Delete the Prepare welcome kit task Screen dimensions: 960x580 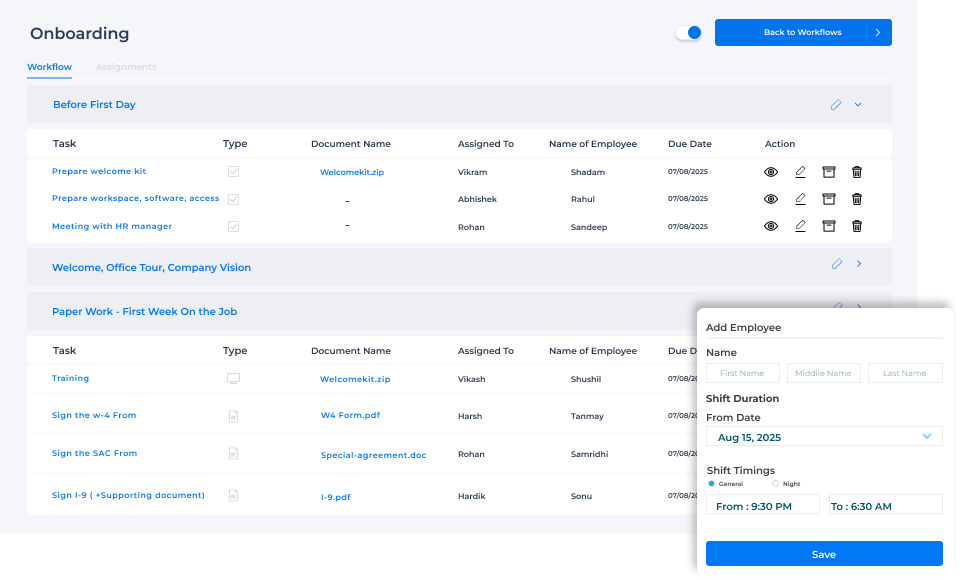pyautogui.click(x=857, y=172)
